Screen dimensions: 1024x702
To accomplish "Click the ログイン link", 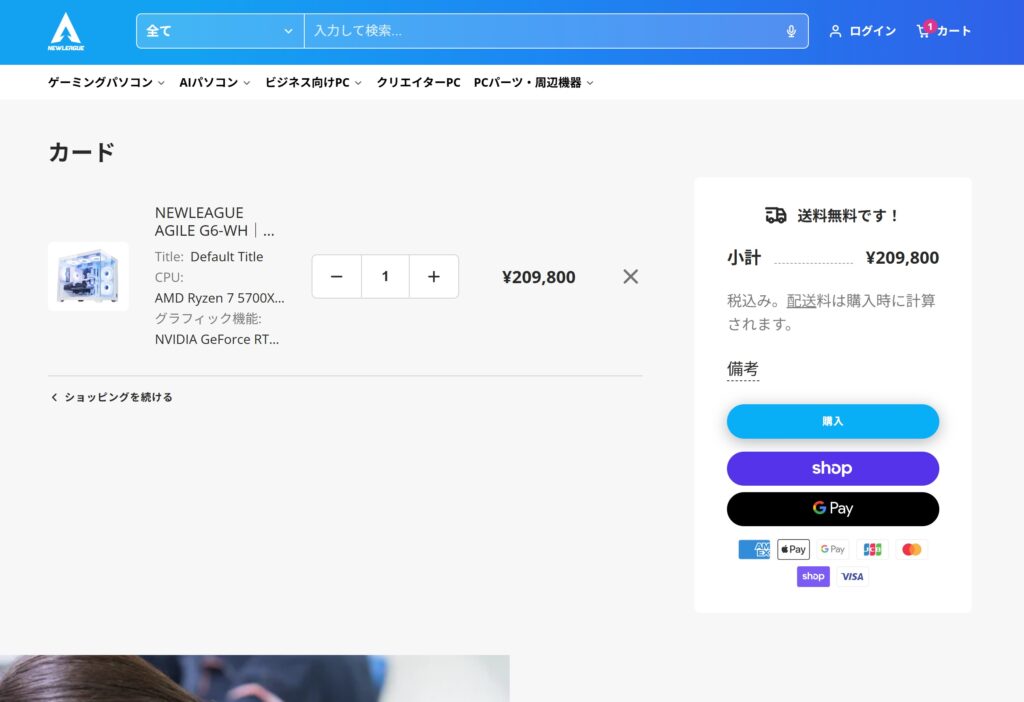I will (x=872, y=31).
